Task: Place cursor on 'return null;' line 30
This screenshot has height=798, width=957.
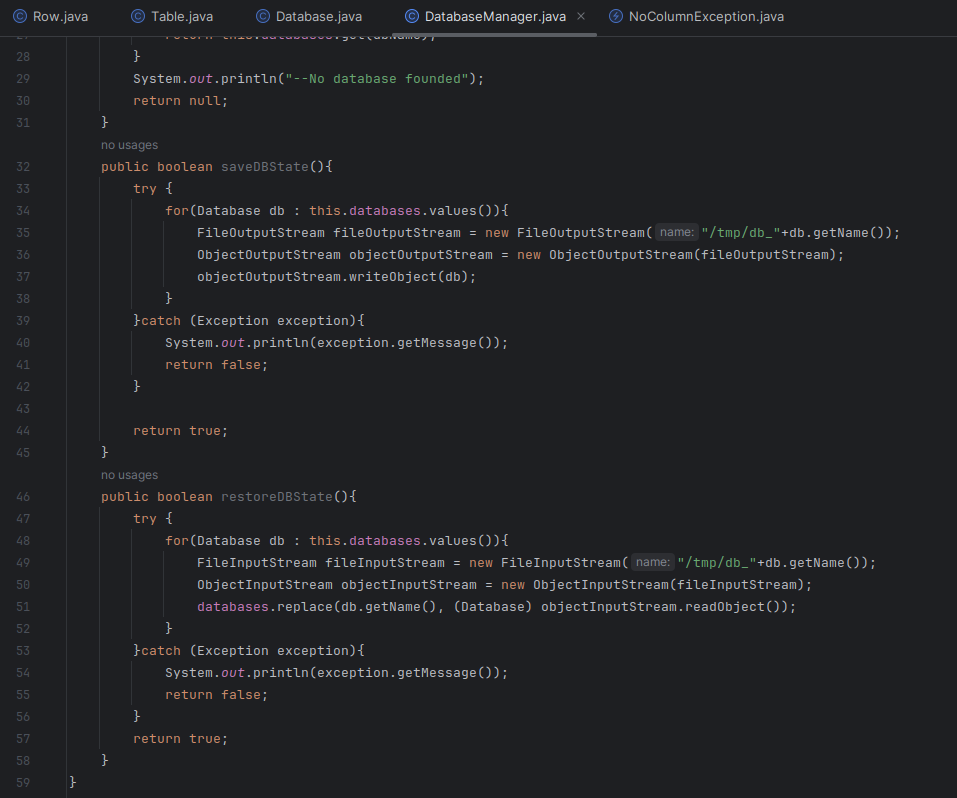Action: click(x=181, y=101)
